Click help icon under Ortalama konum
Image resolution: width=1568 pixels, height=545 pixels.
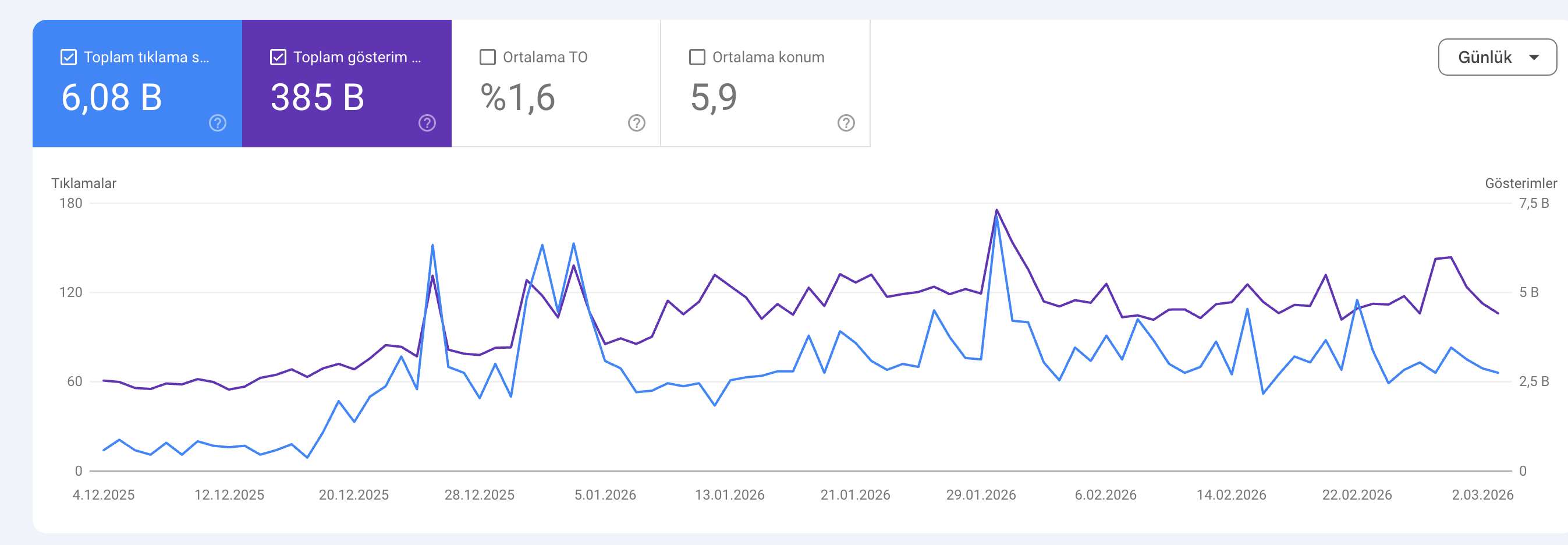tap(845, 124)
